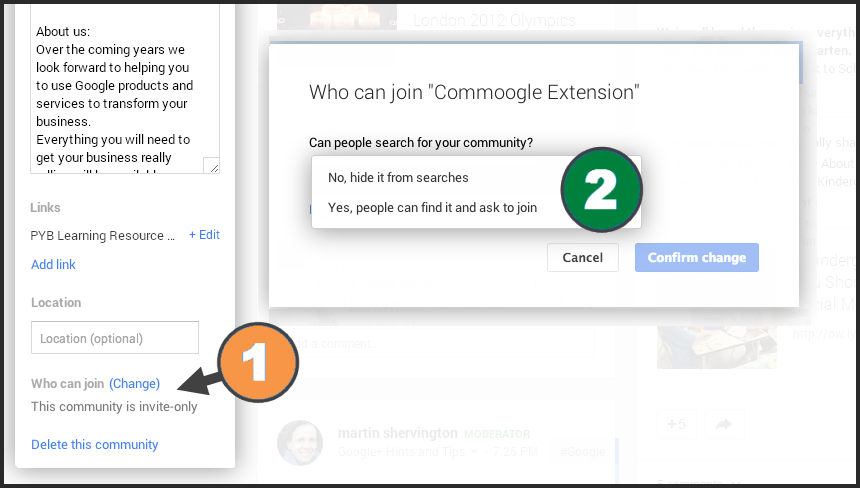
Task: Choose "Yes, people can find it and ask to join"
Action: pos(432,208)
